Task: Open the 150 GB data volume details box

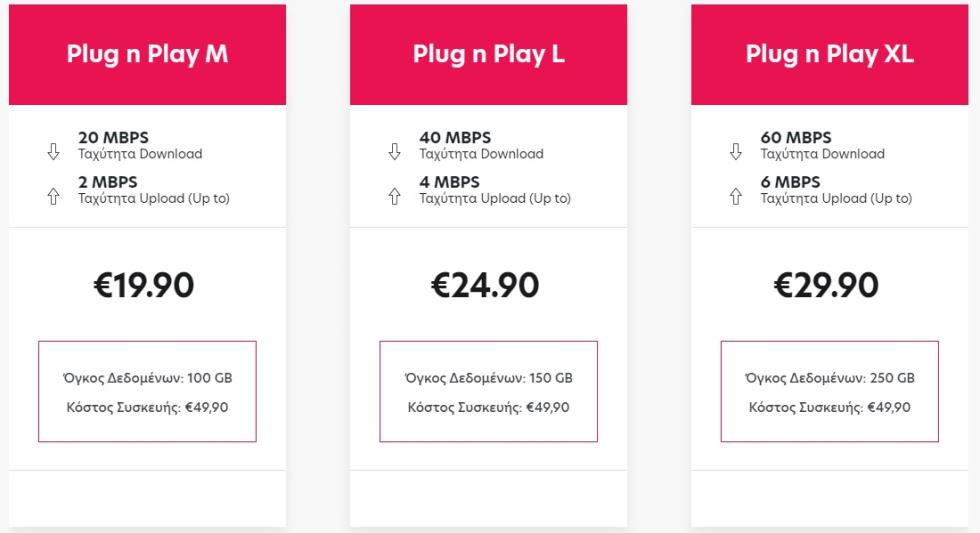Action: click(489, 392)
